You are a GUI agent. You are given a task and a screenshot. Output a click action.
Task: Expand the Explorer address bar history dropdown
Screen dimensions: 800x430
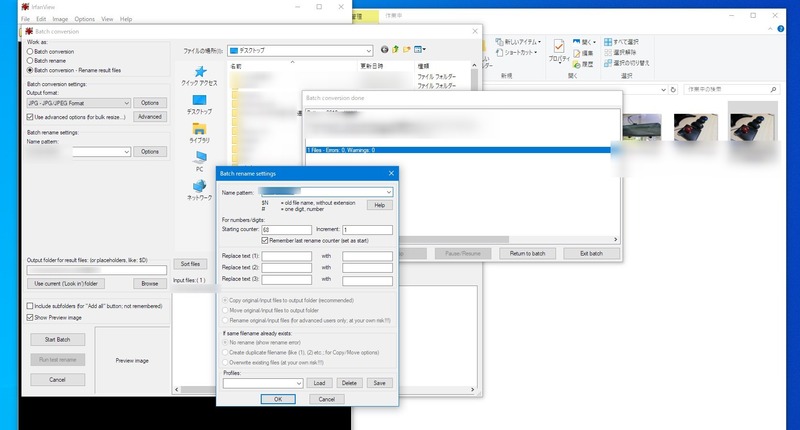point(663,90)
